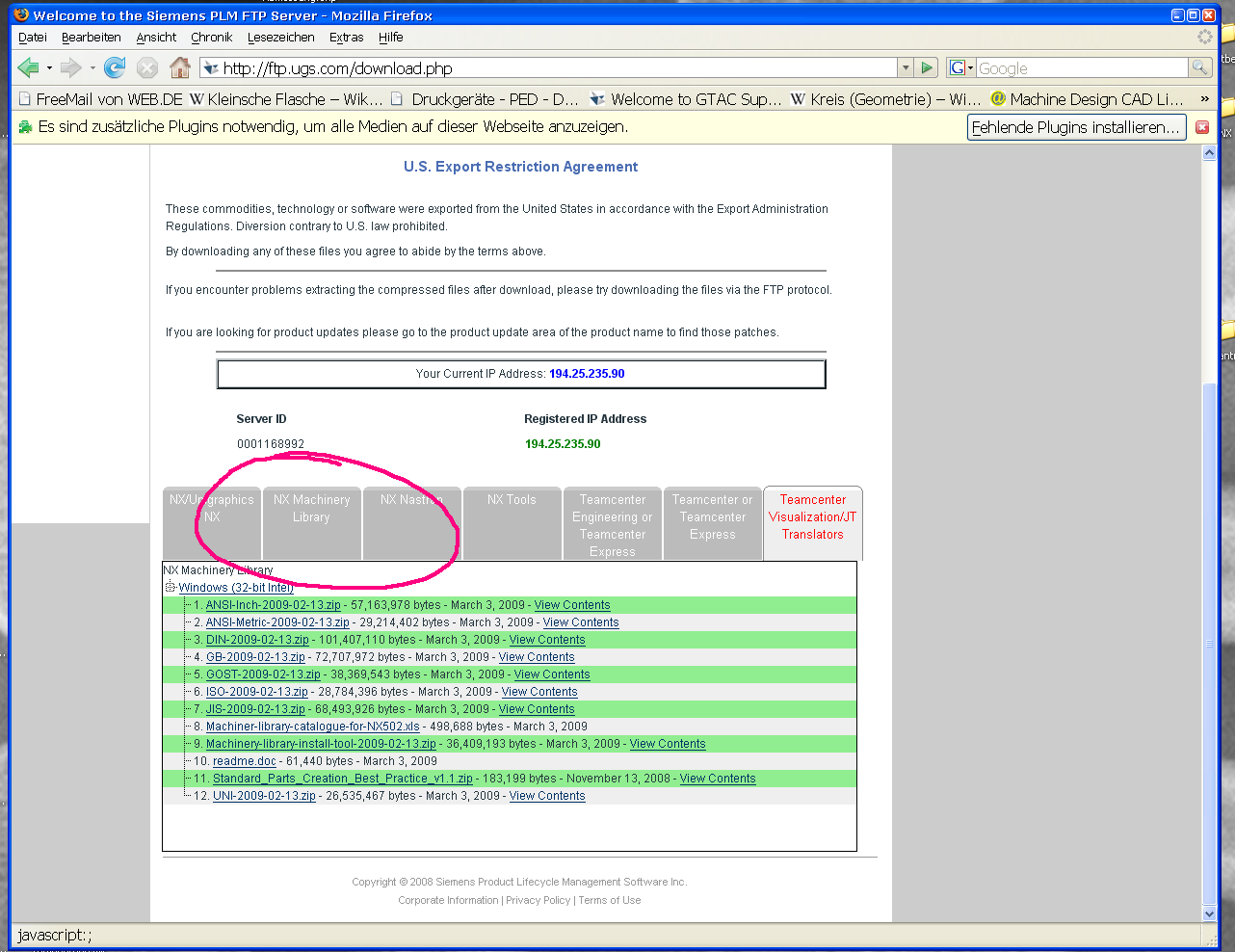Select Teamcenter Engineering or Teamcenter Express tab
Image resolution: width=1235 pixels, height=952 pixels.
[613, 523]
